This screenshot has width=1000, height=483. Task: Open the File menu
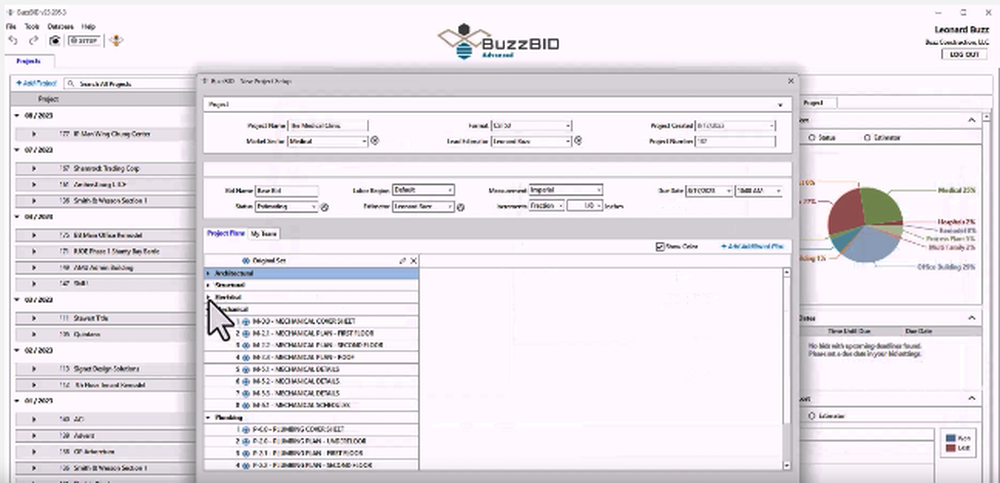click(x=11, y=27)
